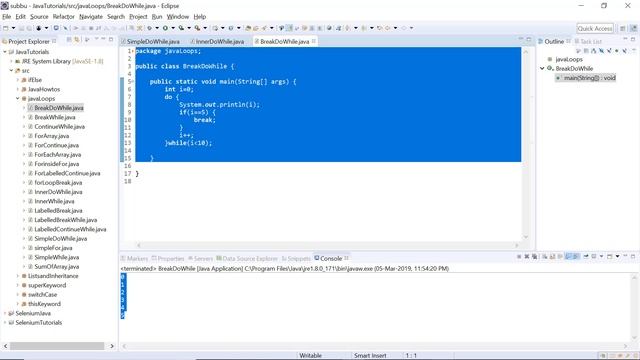This screenshot has width=640, height=360.
Task: Click the Java perspective icon
Action: tap(633, 29)
